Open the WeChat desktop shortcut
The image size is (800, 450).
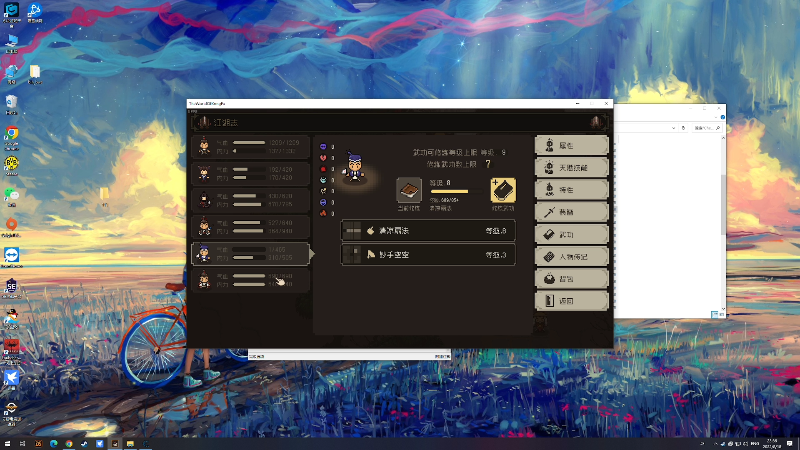(11, 194)
